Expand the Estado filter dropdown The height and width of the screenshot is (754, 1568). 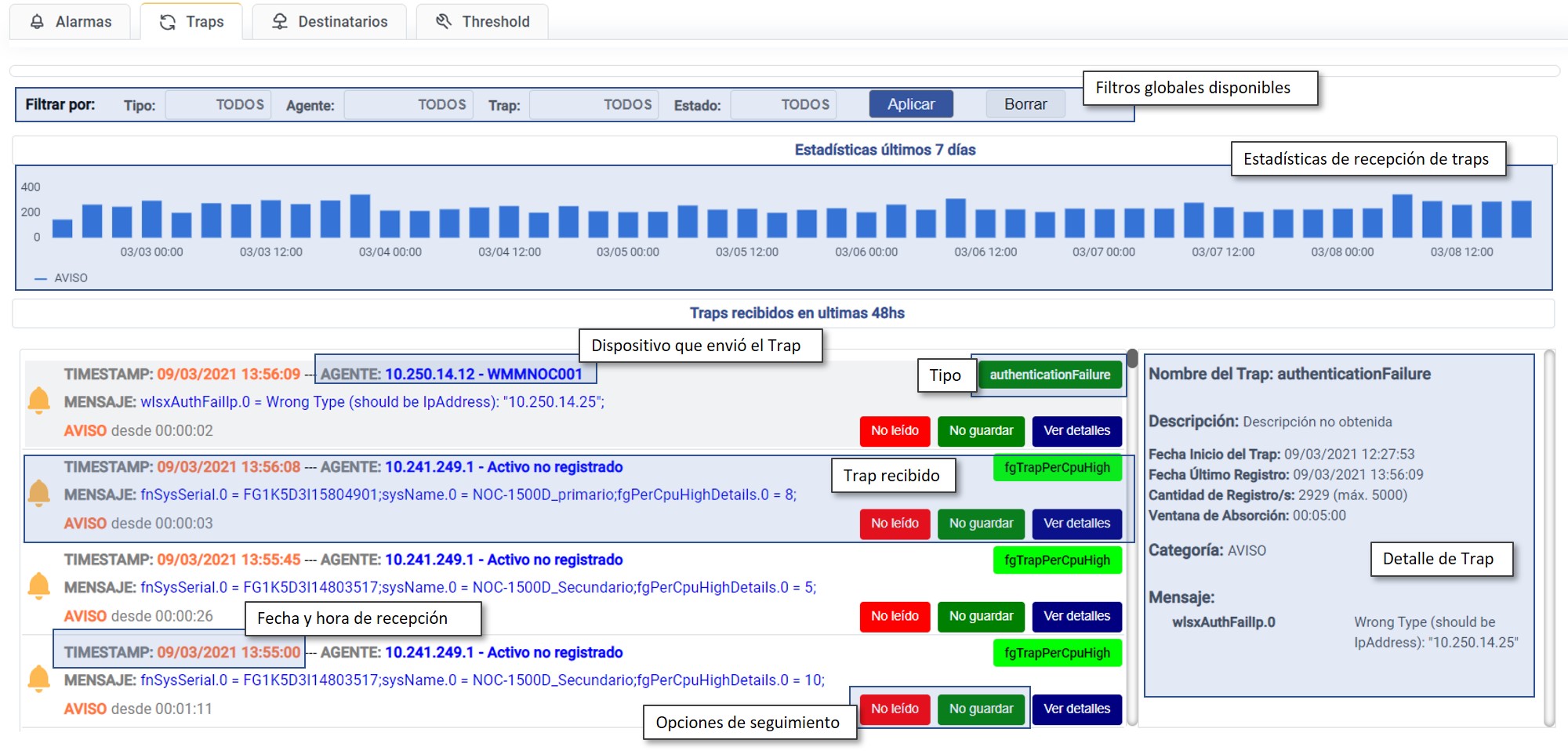tap(783, 104)
